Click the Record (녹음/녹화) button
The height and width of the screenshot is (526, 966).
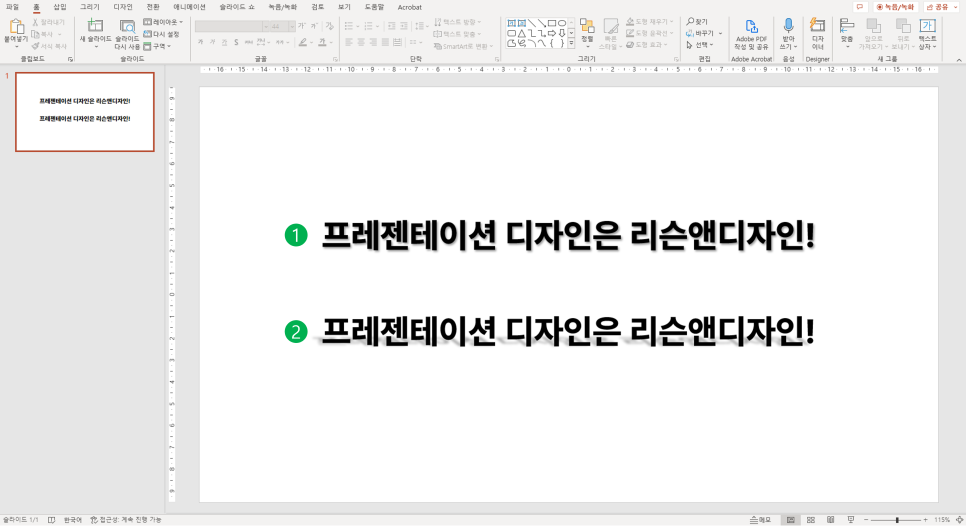coord(895,7)
